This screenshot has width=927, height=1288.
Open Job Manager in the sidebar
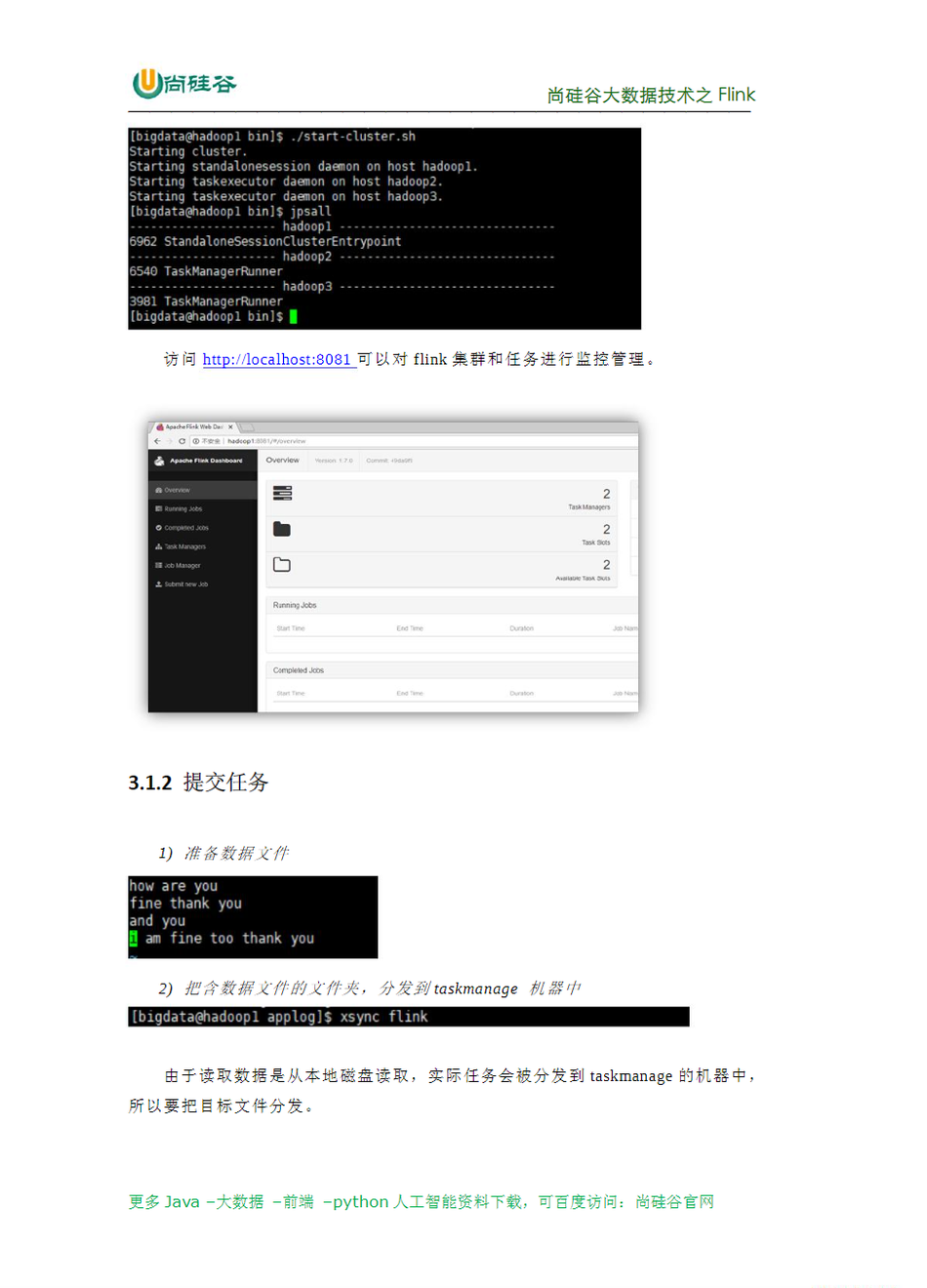tap(181, 566)
